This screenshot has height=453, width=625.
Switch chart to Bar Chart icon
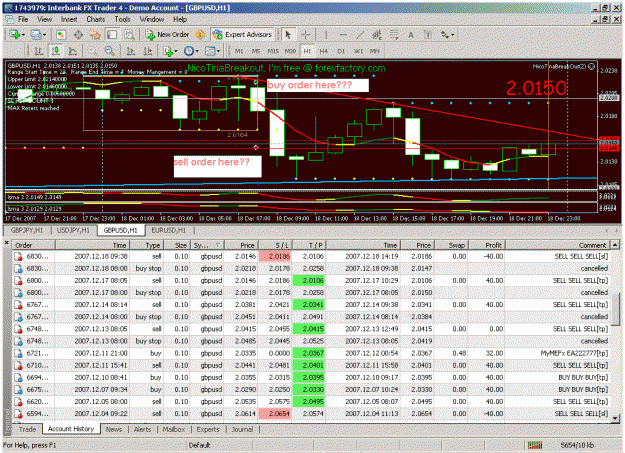pyautogui.click(x=39, y=51)
